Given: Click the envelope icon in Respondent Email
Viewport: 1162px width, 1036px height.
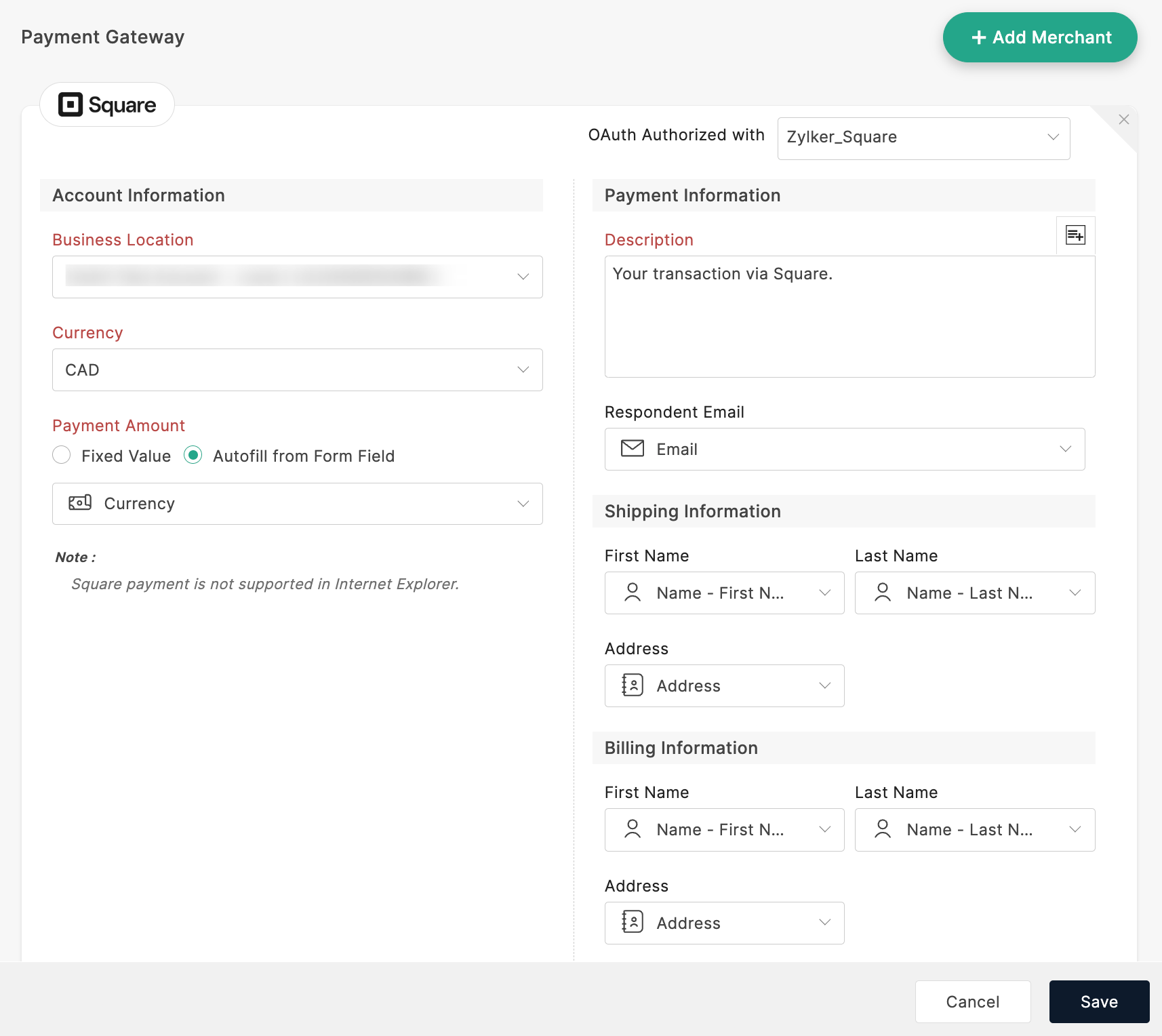Looking at the screenshot, I should click(633, 449).
